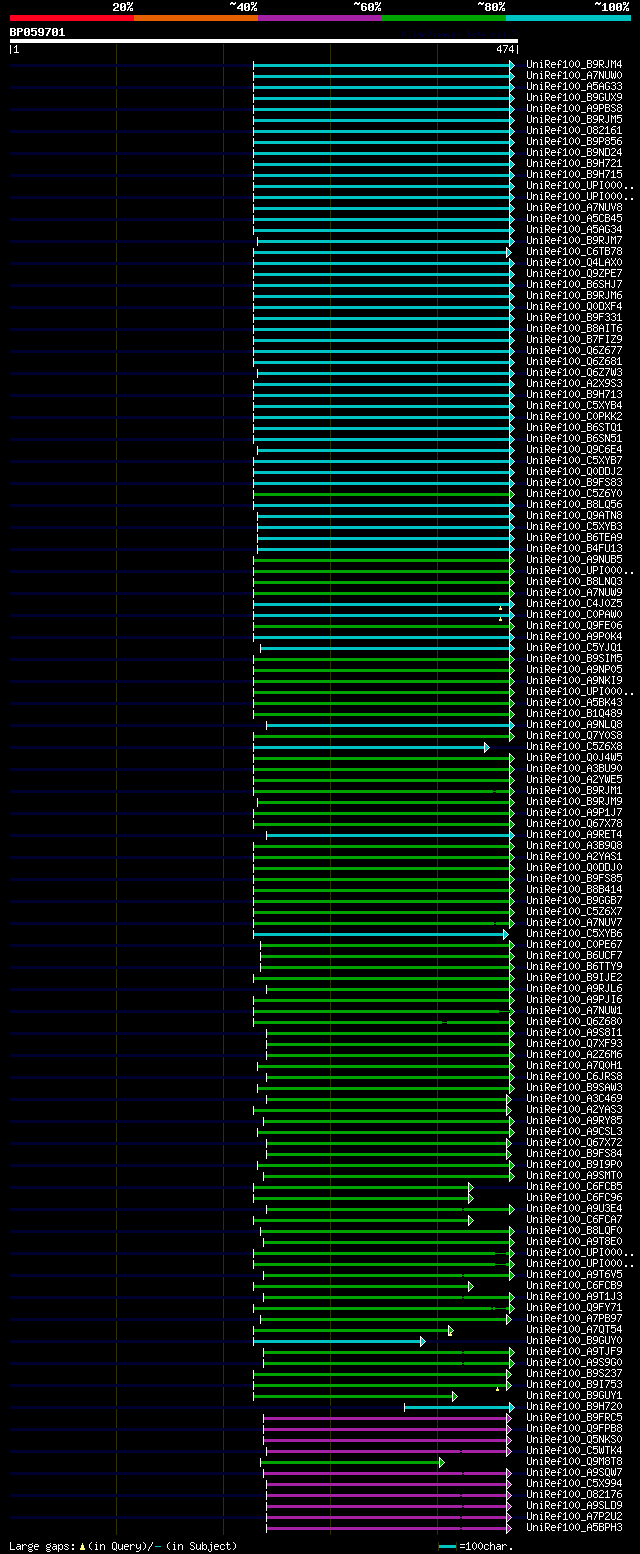Click label UniRef100_B9GUY1
The height and width of the screenshot is (1554, 640).
tap(574, 1396)
